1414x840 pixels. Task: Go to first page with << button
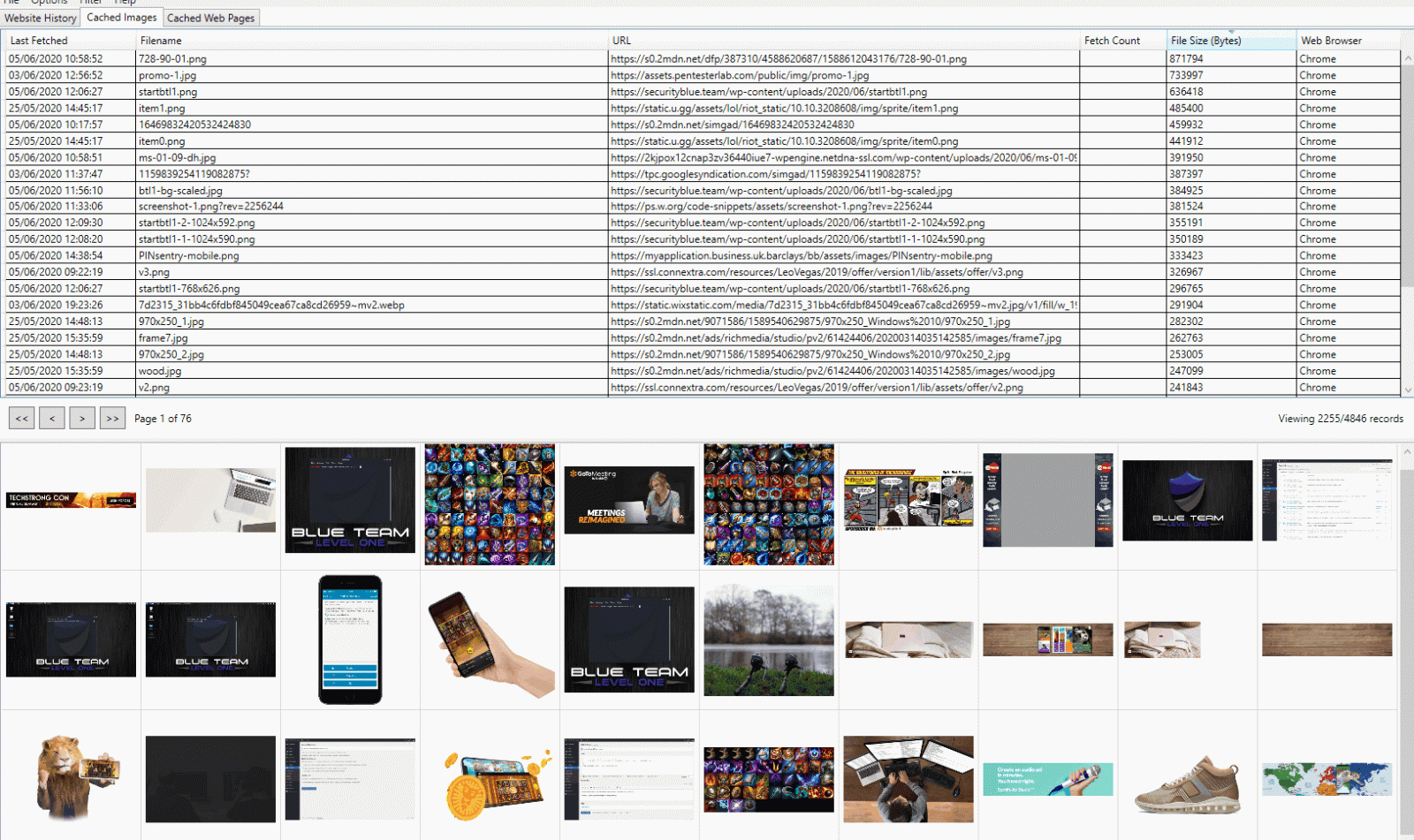pos(22,419)
